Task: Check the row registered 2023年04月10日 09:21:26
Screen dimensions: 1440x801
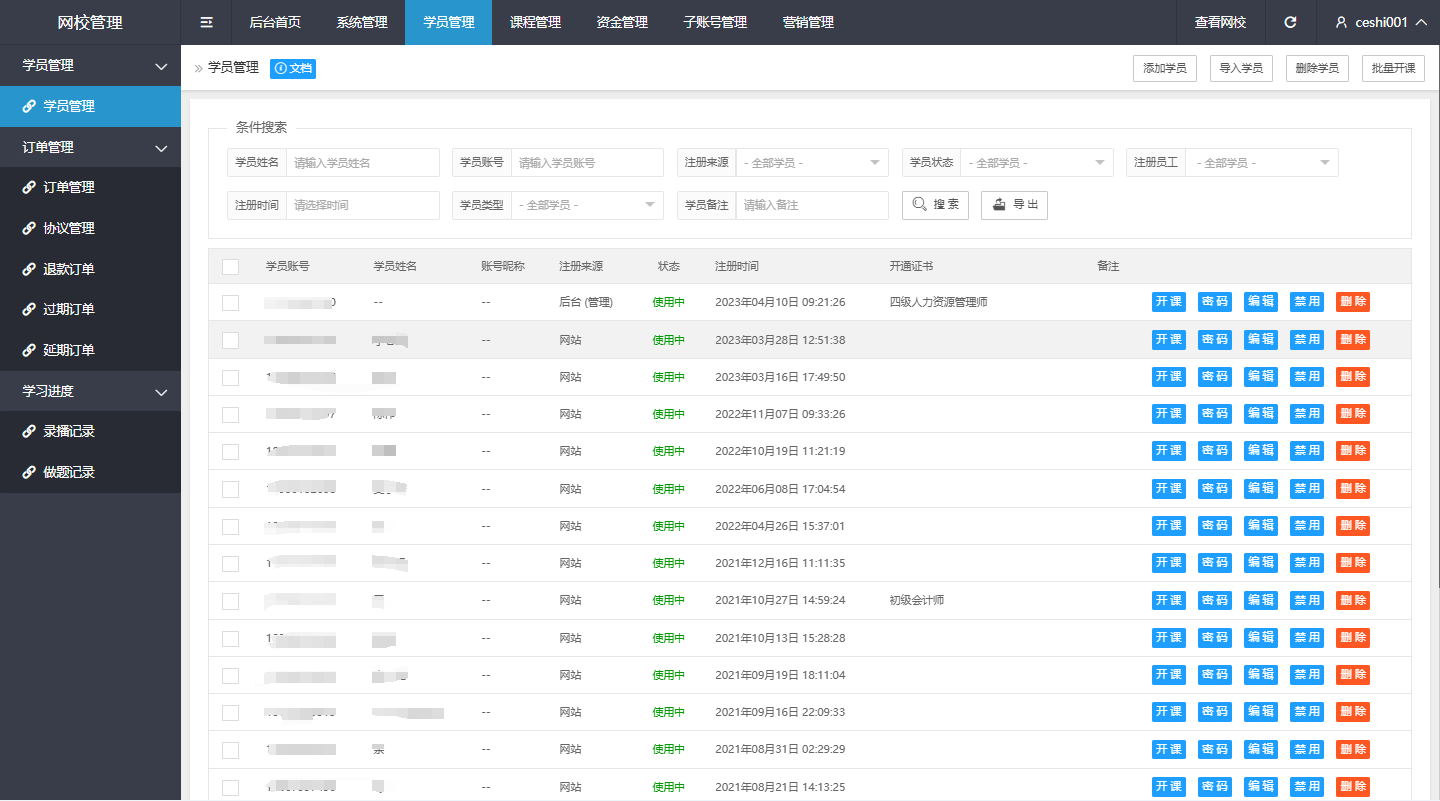Action: 231,303
